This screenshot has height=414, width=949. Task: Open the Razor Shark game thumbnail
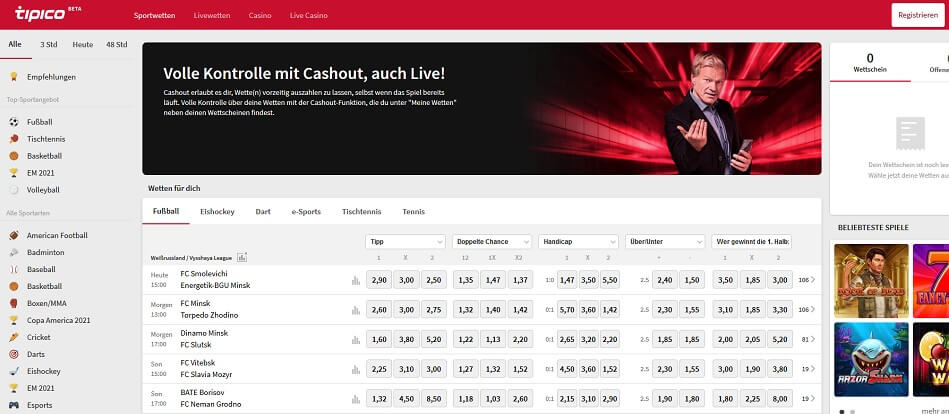(871, 360)
